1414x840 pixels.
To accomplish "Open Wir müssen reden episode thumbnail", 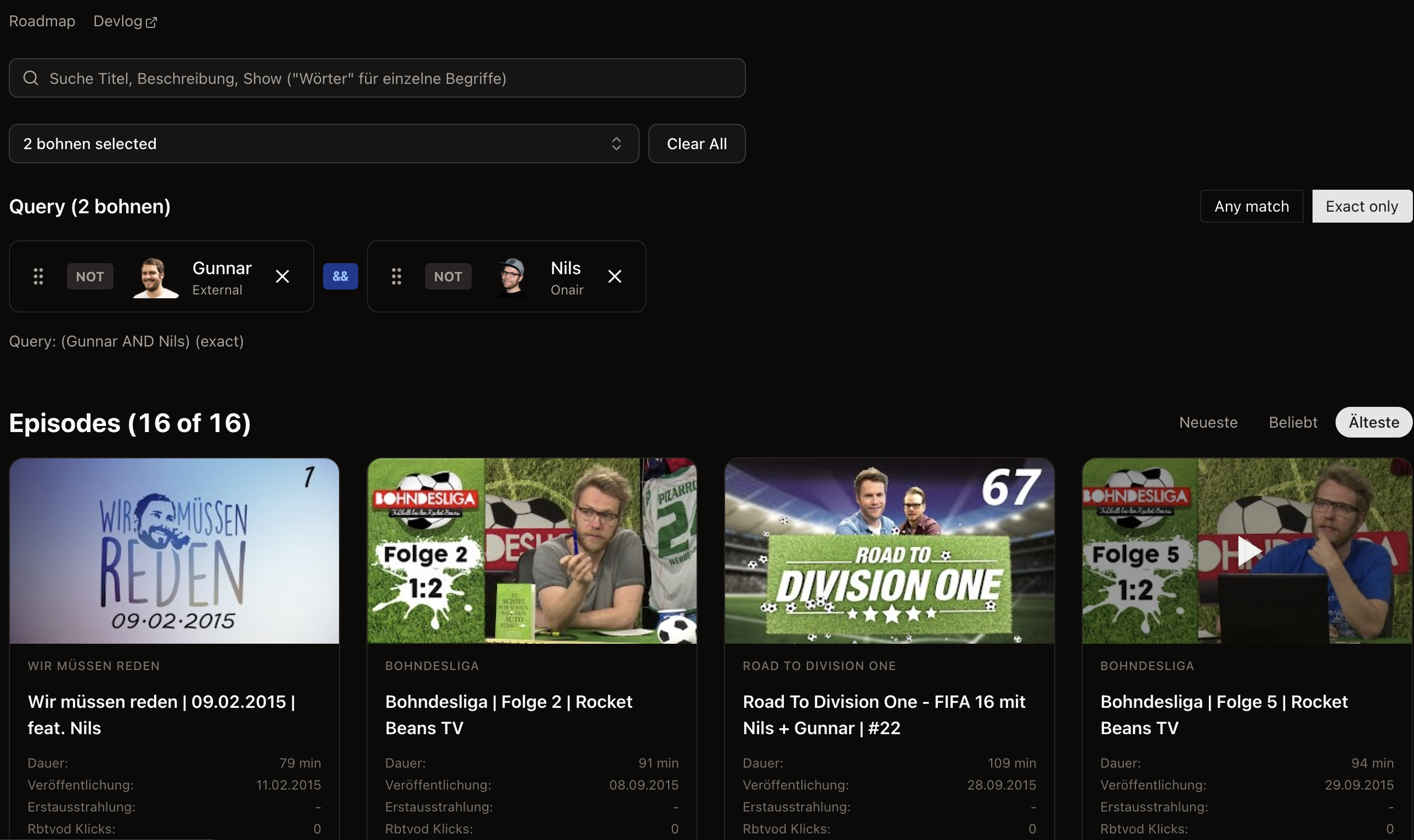I will [174, 550].
